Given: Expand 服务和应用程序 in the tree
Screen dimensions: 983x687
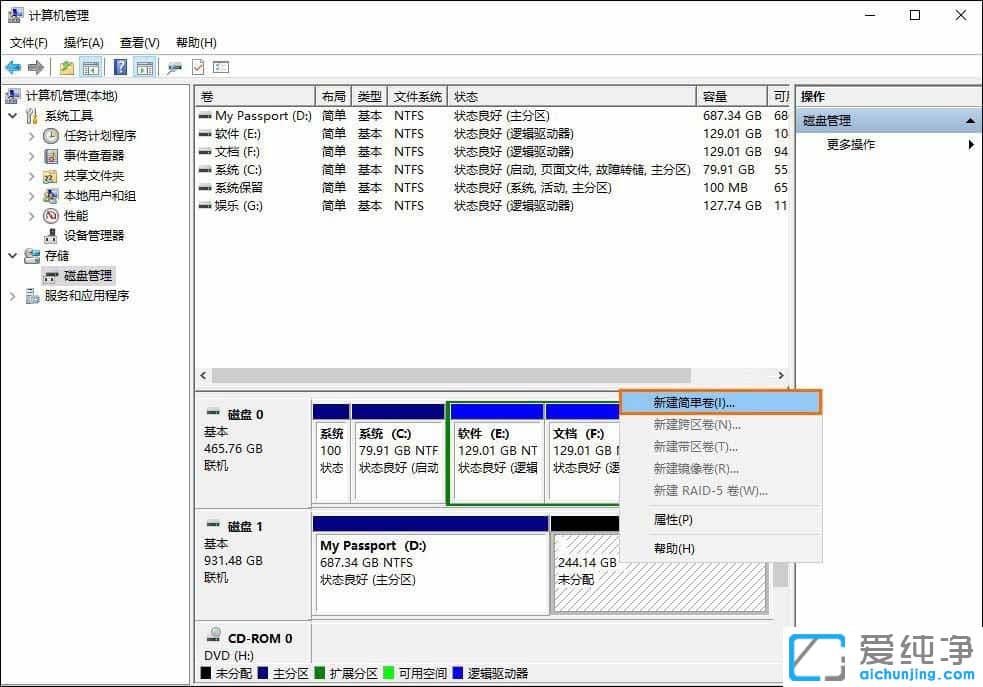Looking at the screenshot, I should point(10,296).
